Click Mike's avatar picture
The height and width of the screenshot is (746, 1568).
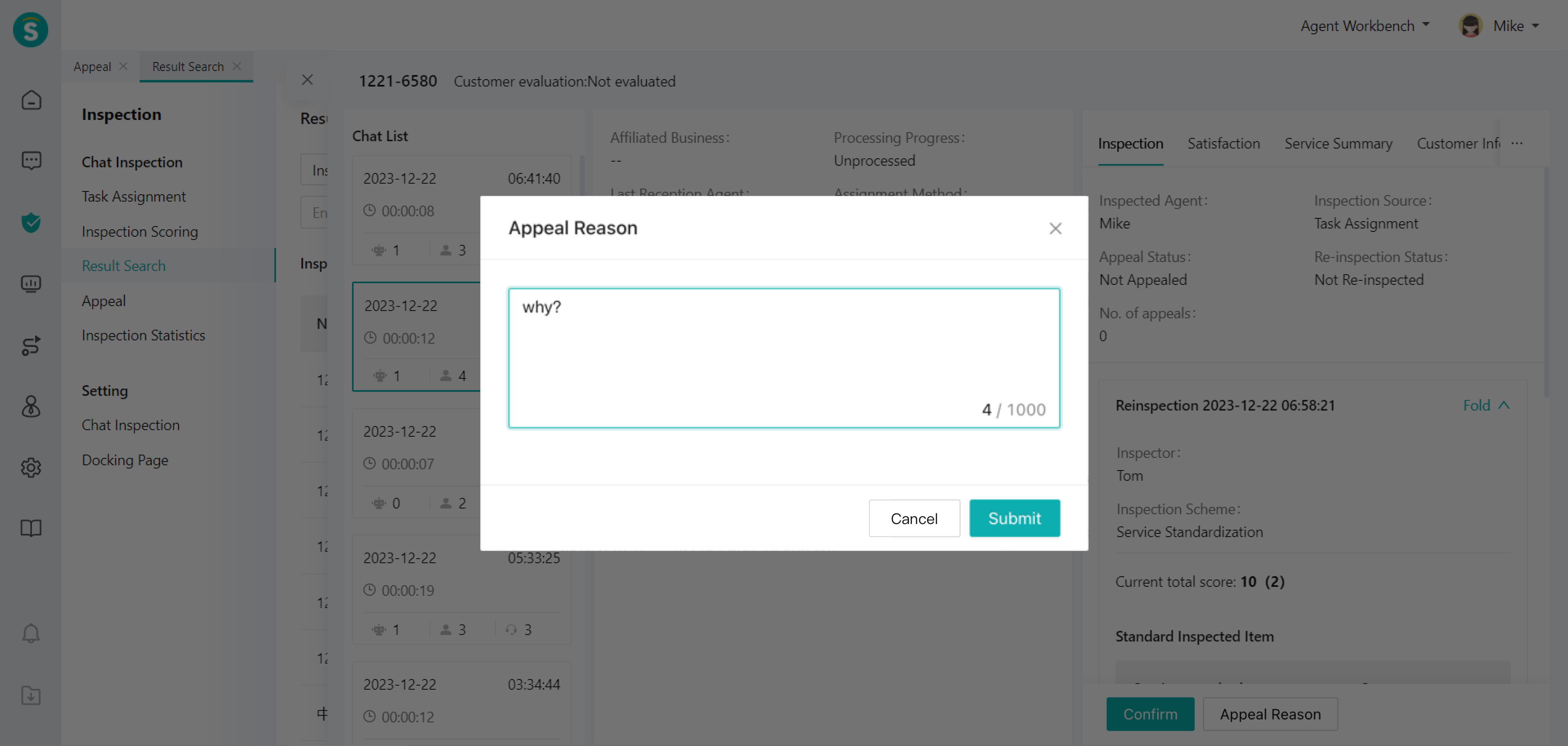tap(1470, 26)
